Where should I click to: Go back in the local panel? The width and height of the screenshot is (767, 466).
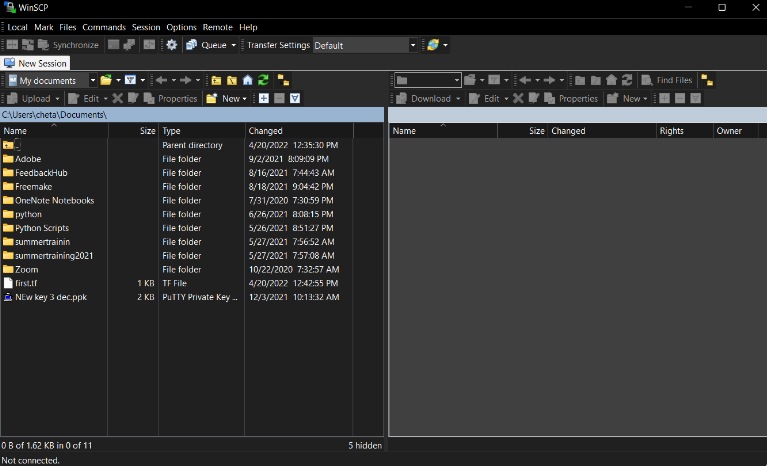[x=161, y=80]
